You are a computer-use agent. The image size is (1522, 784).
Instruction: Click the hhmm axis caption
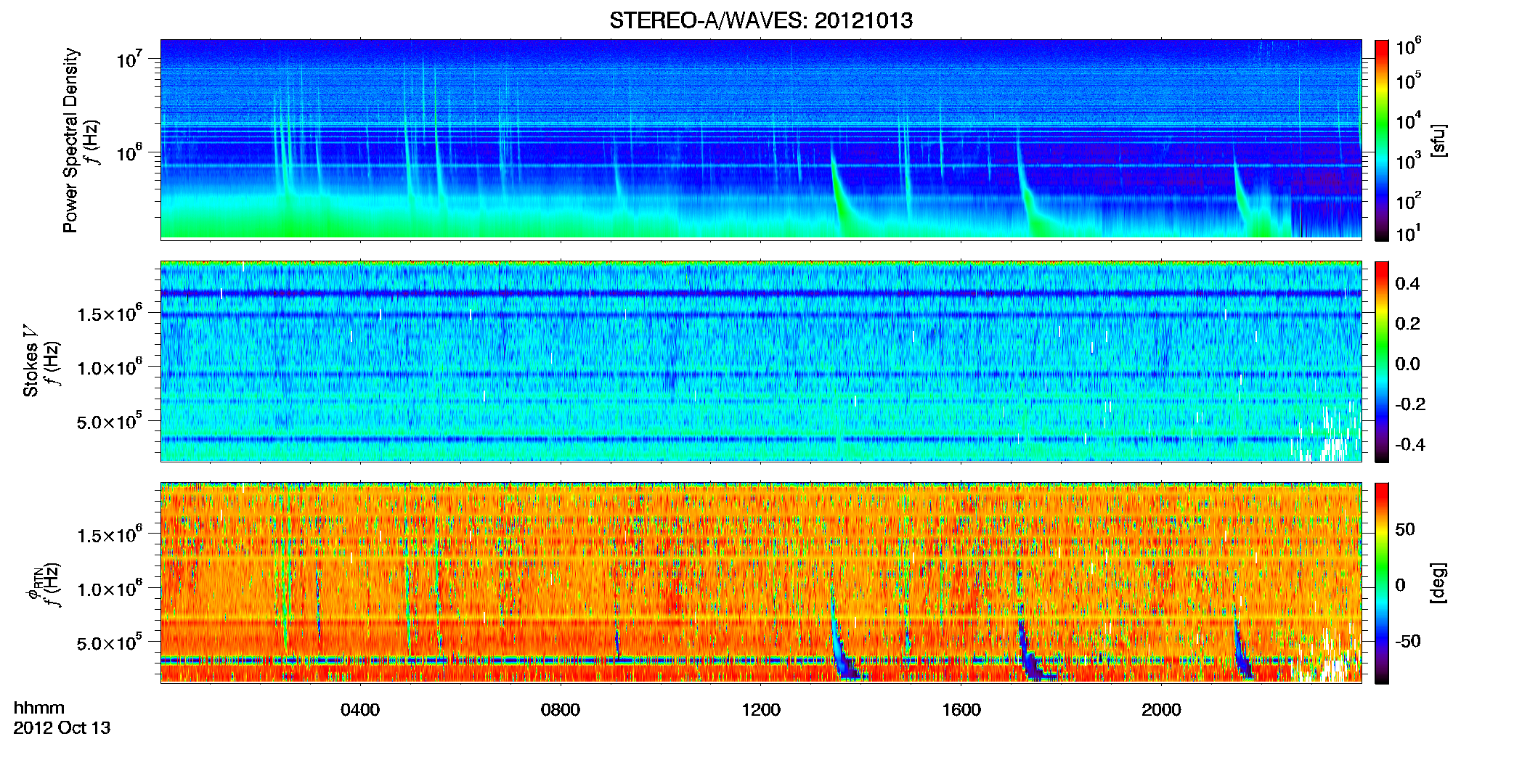pyautogui.click(x=39, y=708)
